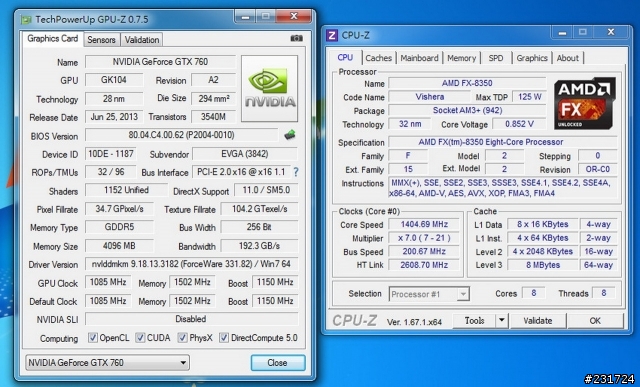Click the Multiplier value x 7.0 ( 7 - 21 )

point(424,238)
